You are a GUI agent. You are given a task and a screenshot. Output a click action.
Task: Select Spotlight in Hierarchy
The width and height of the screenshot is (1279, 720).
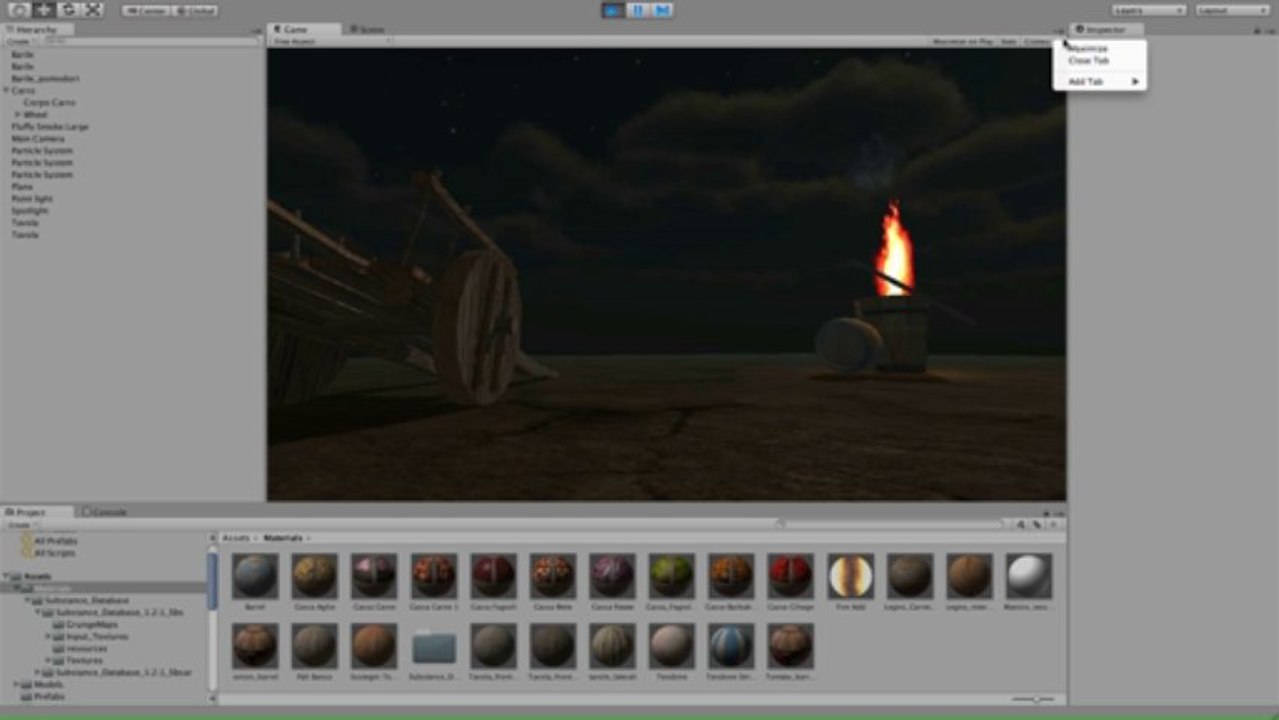click(30, 211)
